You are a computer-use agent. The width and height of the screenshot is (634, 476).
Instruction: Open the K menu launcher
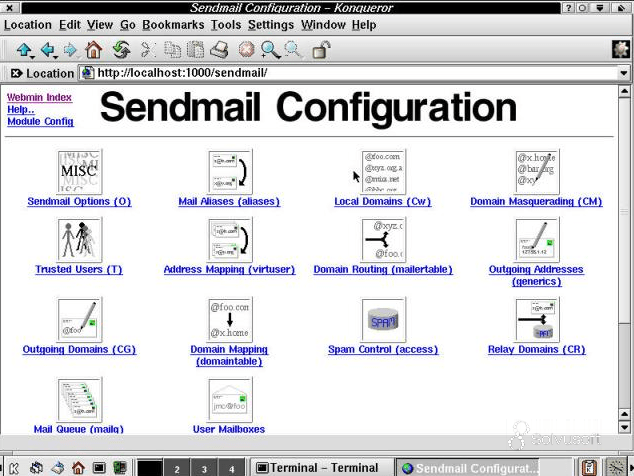point(14,468)
